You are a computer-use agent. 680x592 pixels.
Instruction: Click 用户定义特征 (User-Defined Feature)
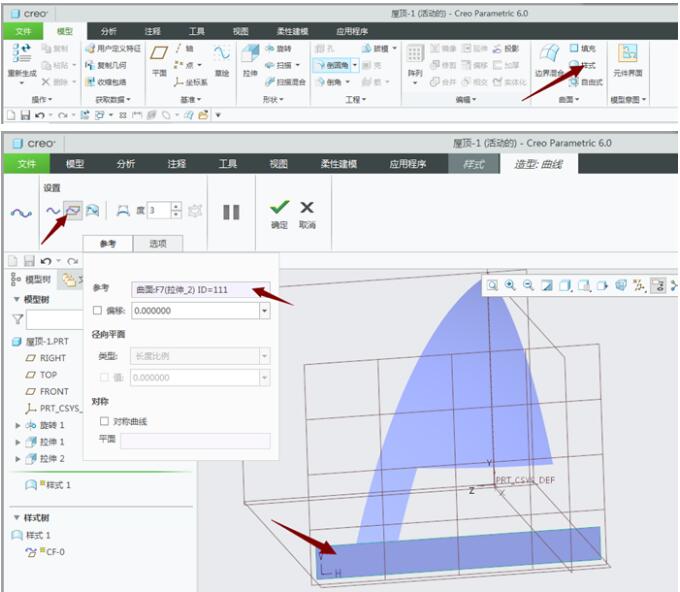pyautogui.click(x=113, y=48)
